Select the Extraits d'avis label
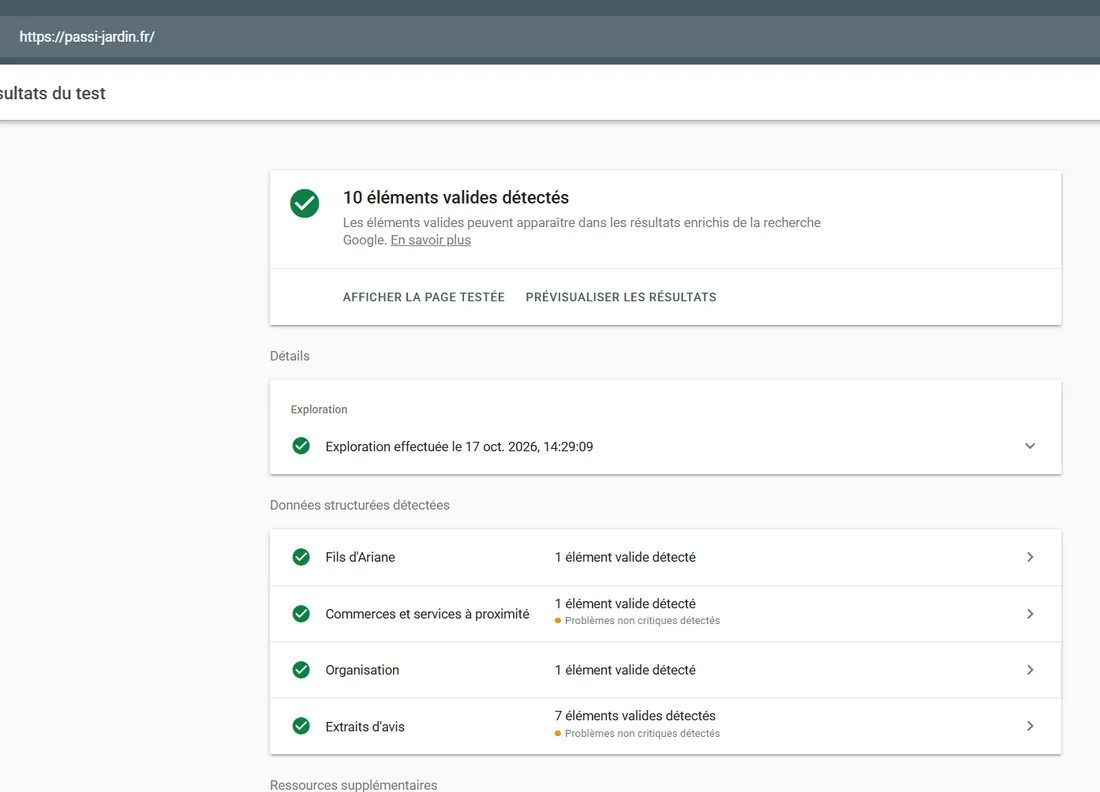Image resolution: width=1100 pixels, height=792 pixels. coord(365,727)
